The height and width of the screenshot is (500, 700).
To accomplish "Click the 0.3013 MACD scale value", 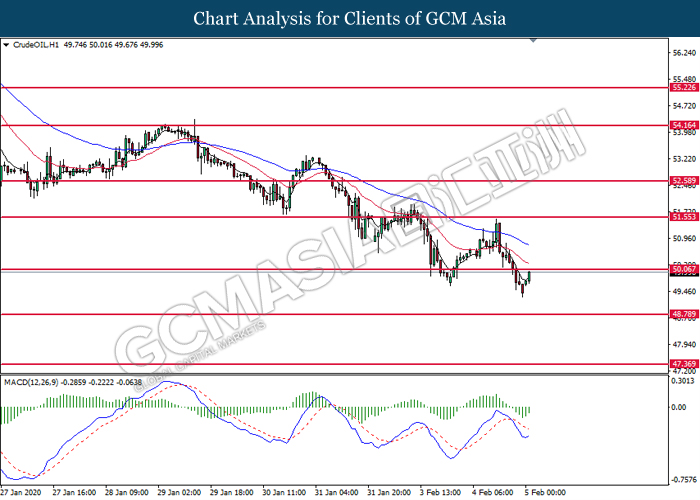I will coord(683,381).
